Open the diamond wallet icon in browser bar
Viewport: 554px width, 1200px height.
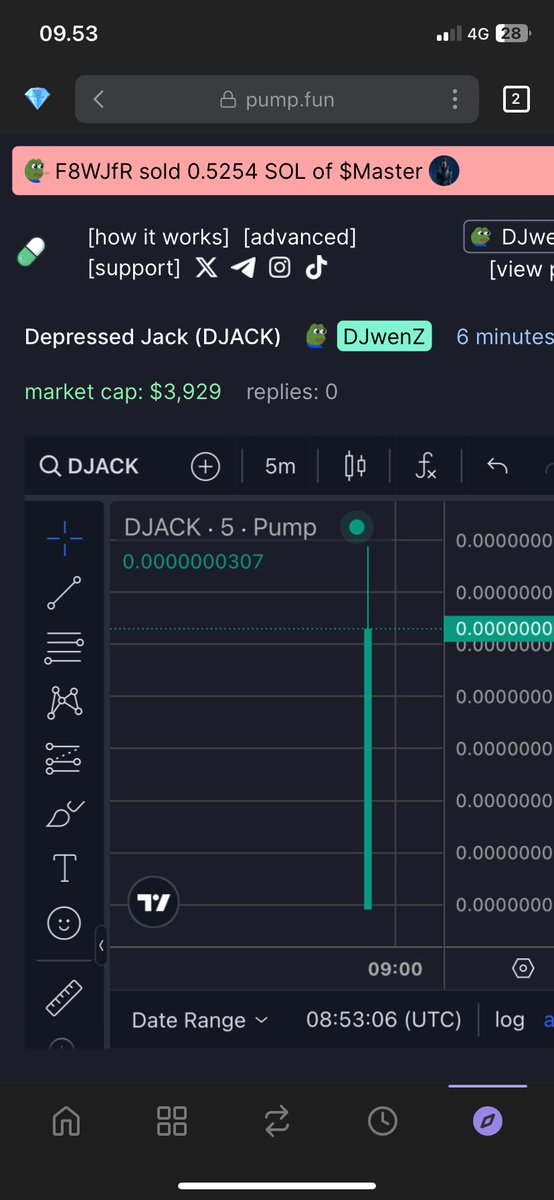click(38, 99)
